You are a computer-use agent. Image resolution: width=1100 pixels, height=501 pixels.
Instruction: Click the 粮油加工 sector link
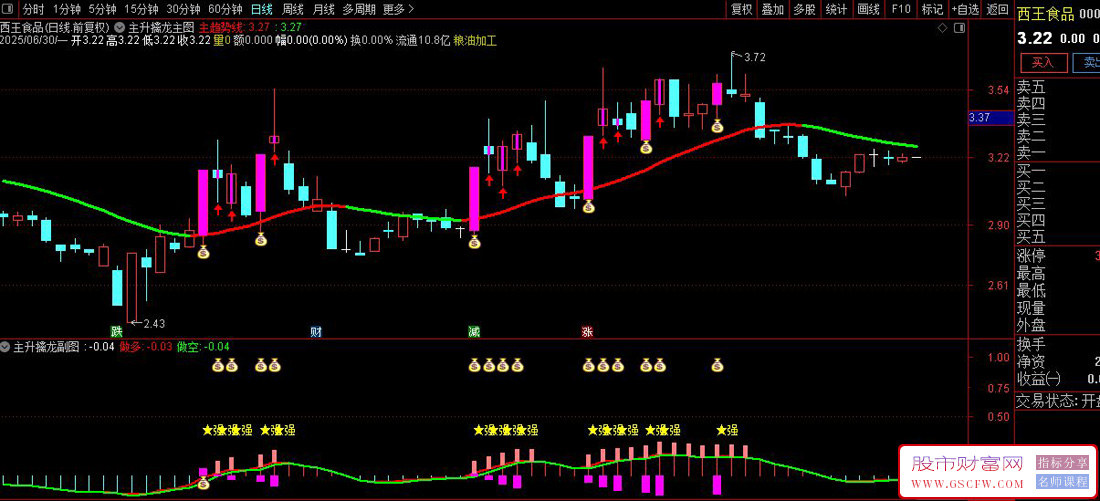(x=475, y=40)
